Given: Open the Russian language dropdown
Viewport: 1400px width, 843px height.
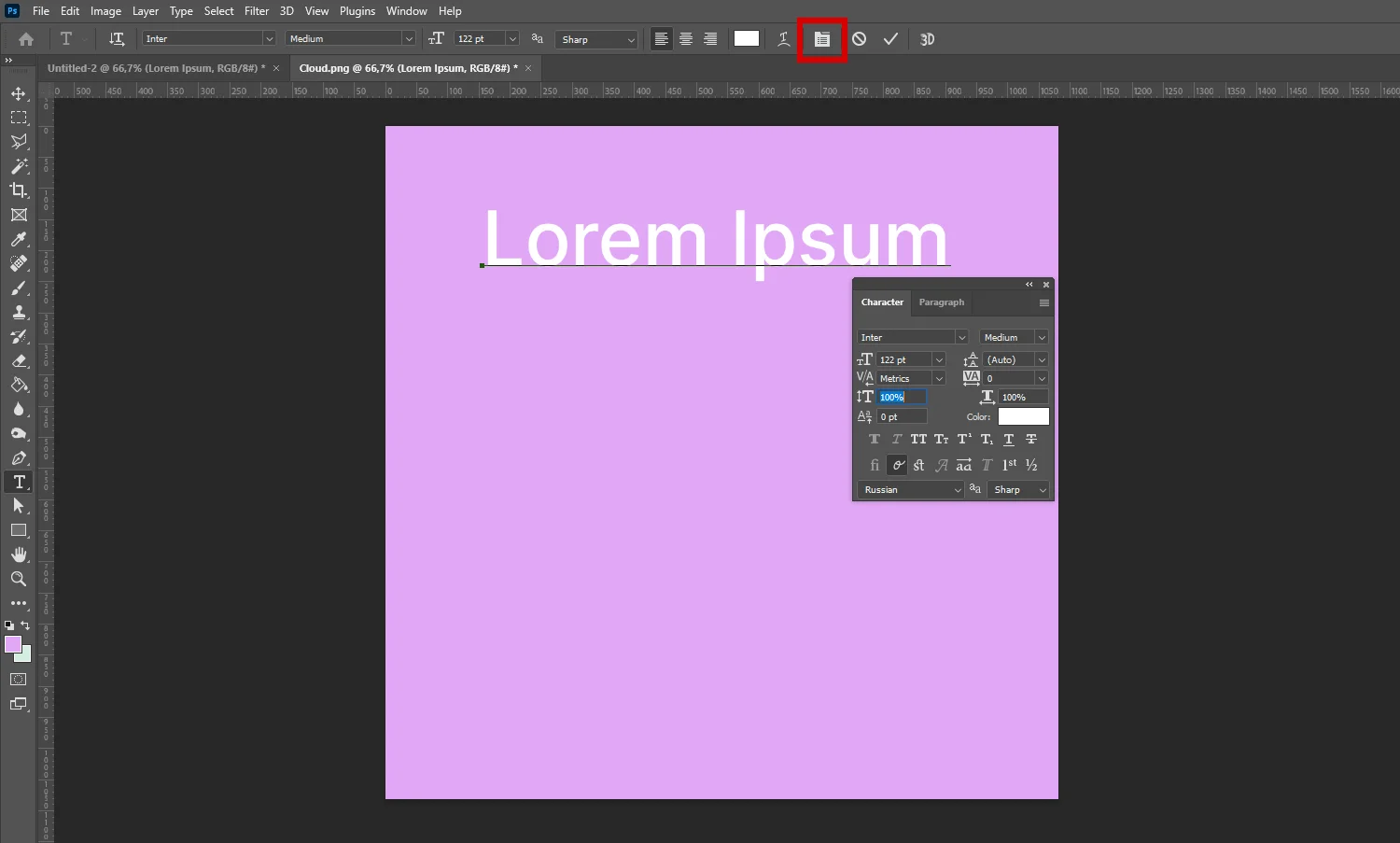Looking at the screenshot, I should point(910,490).
